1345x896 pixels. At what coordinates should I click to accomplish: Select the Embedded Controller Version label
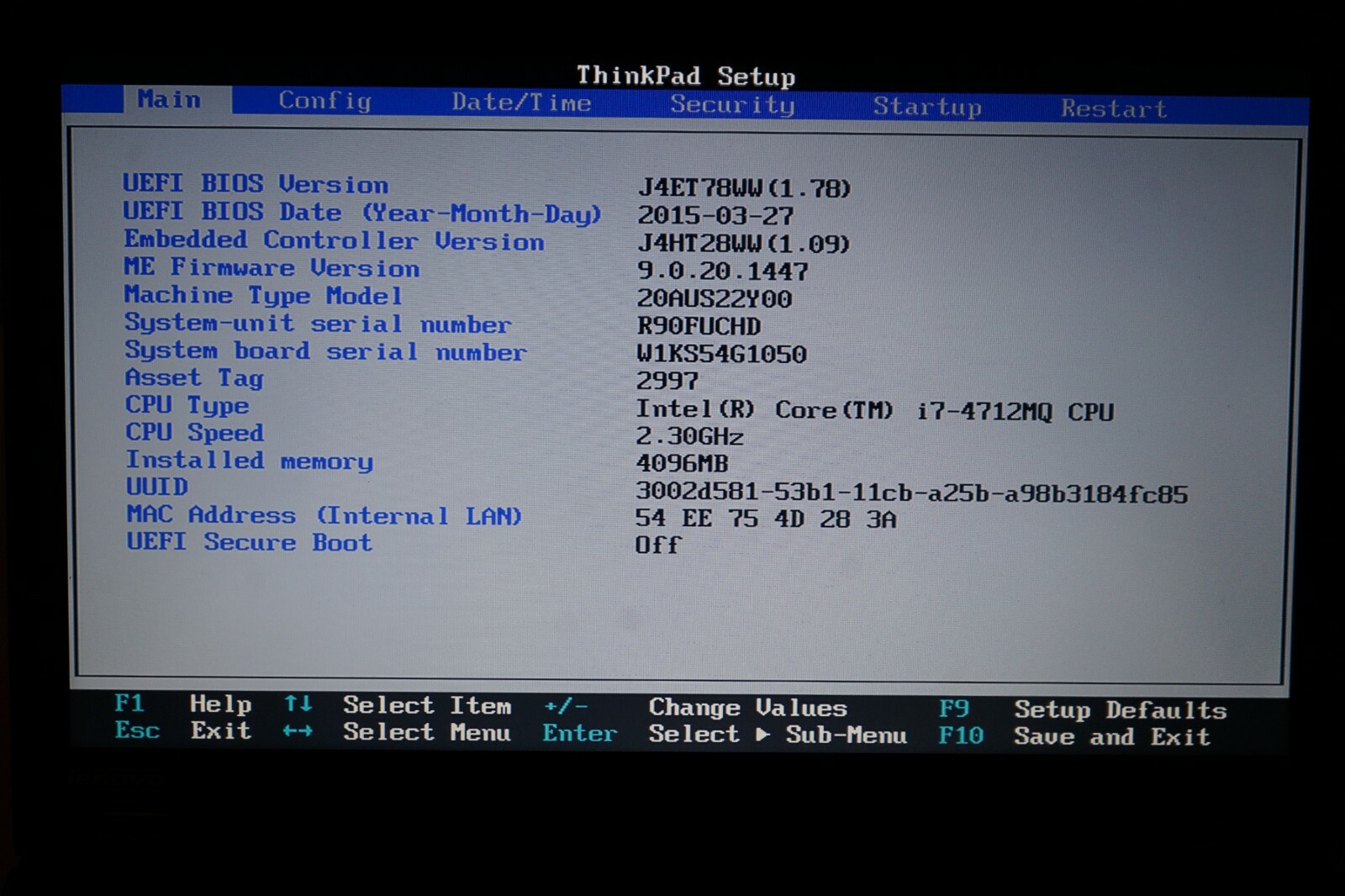(335, 240)
